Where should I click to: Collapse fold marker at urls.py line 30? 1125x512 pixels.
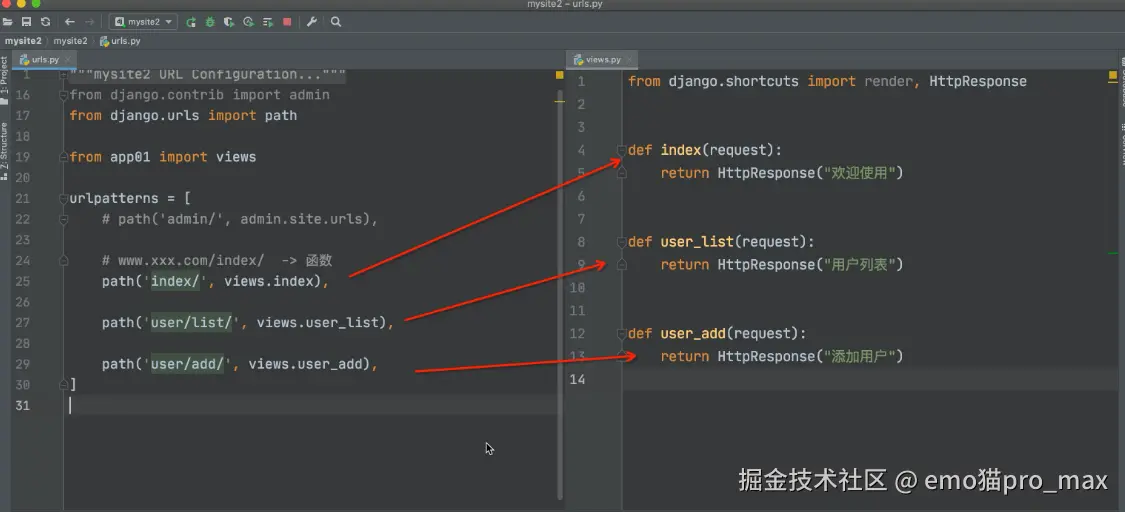point(63,384)
